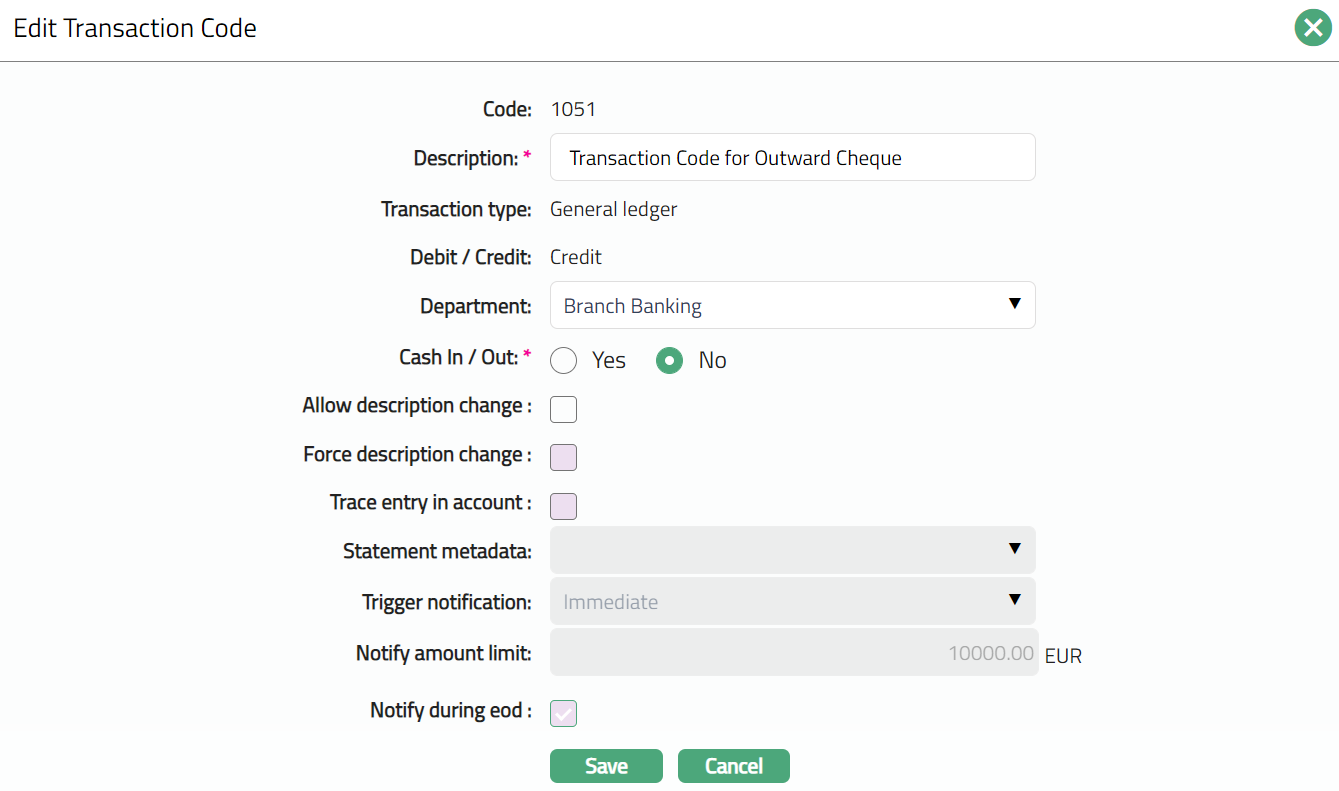This screenshot has height=791, width=1339.
Task: Click the General ledger transaction type text
Action: (x=613, y=209)
